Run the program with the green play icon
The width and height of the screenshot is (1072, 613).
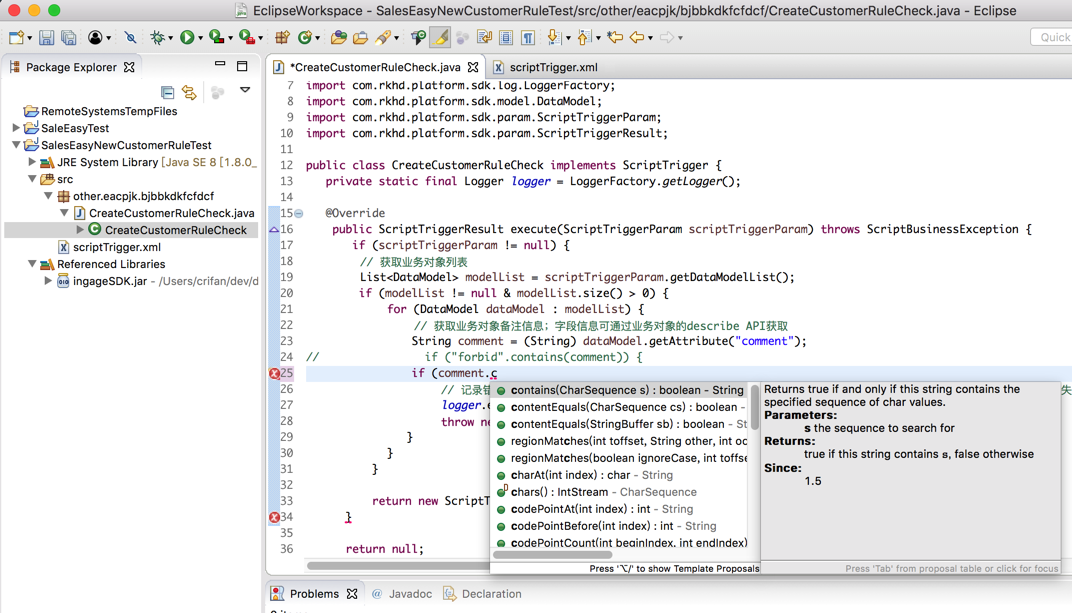(187, 38)
